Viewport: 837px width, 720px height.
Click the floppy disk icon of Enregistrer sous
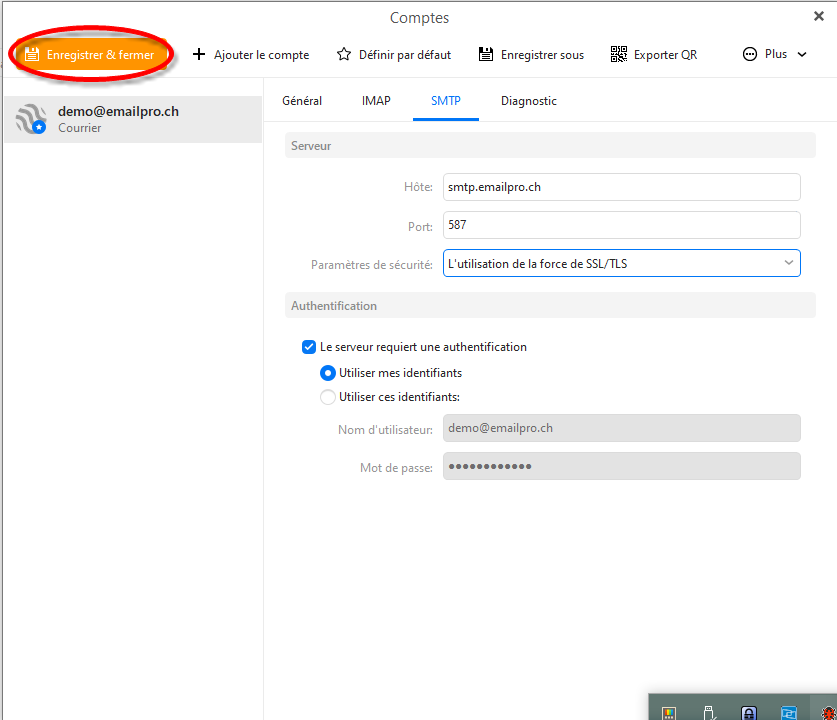point(486,55)
